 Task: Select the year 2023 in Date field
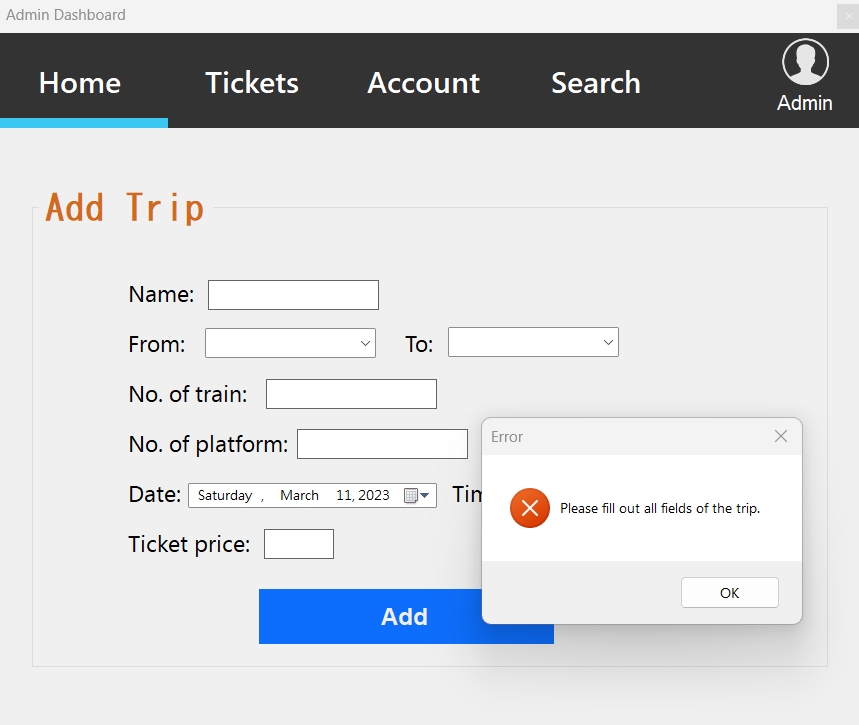[x=373, y=496]
